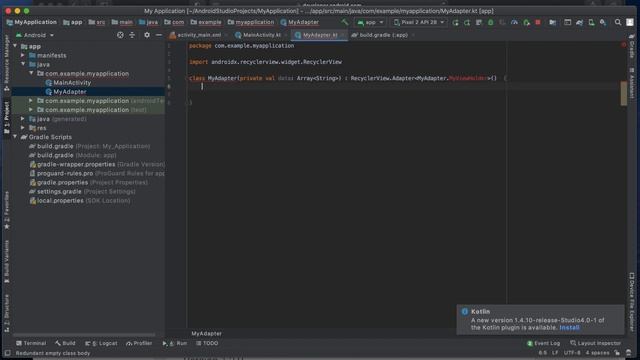The width and height of the screenshot is (640, 360).
Task: Open the Run tool window
Action: click(175, 343)
